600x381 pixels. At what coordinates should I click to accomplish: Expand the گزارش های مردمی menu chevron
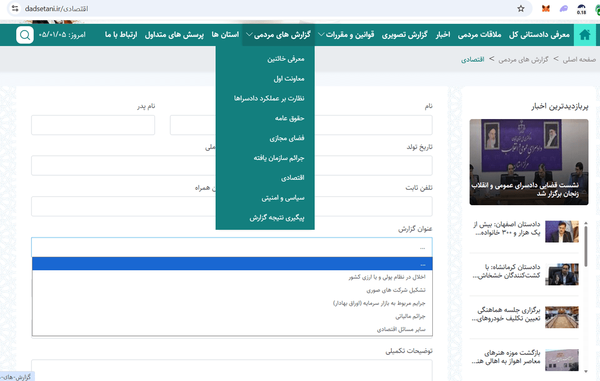point(249,35)
